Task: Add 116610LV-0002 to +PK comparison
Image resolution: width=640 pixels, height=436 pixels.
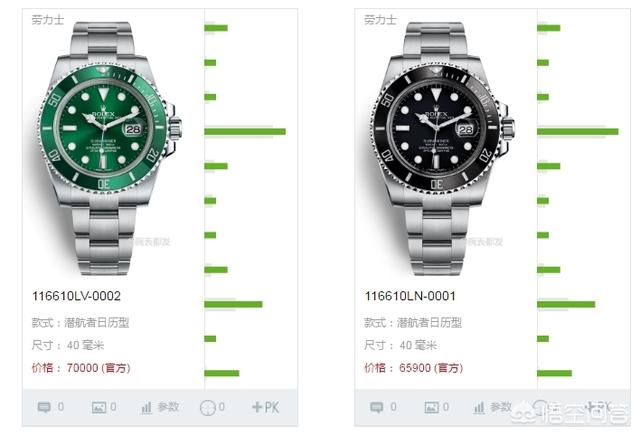Action: (x=265, y=407)
